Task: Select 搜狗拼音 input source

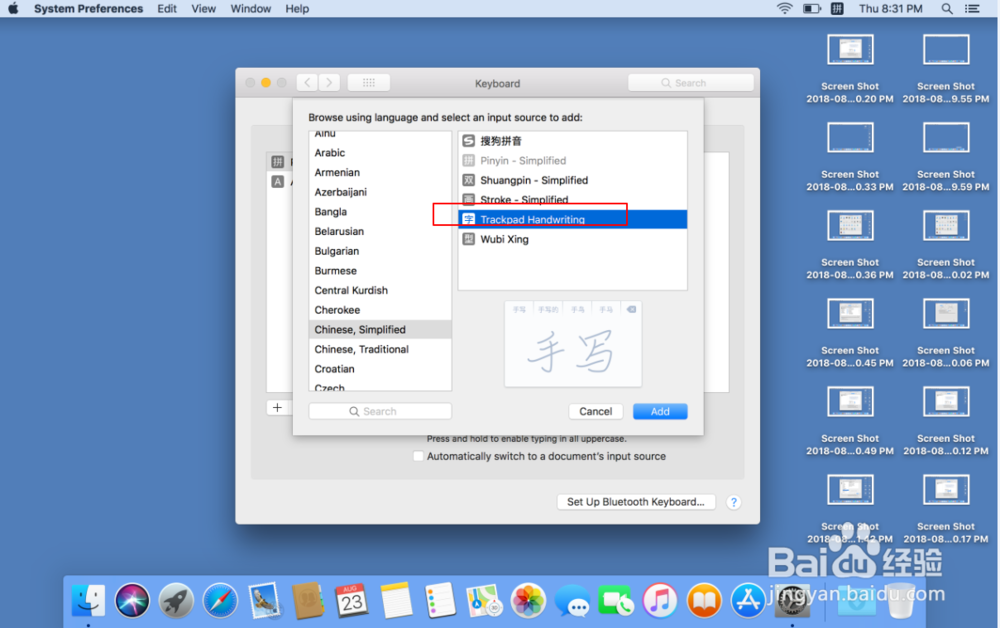Action: [x=573, y=141]
